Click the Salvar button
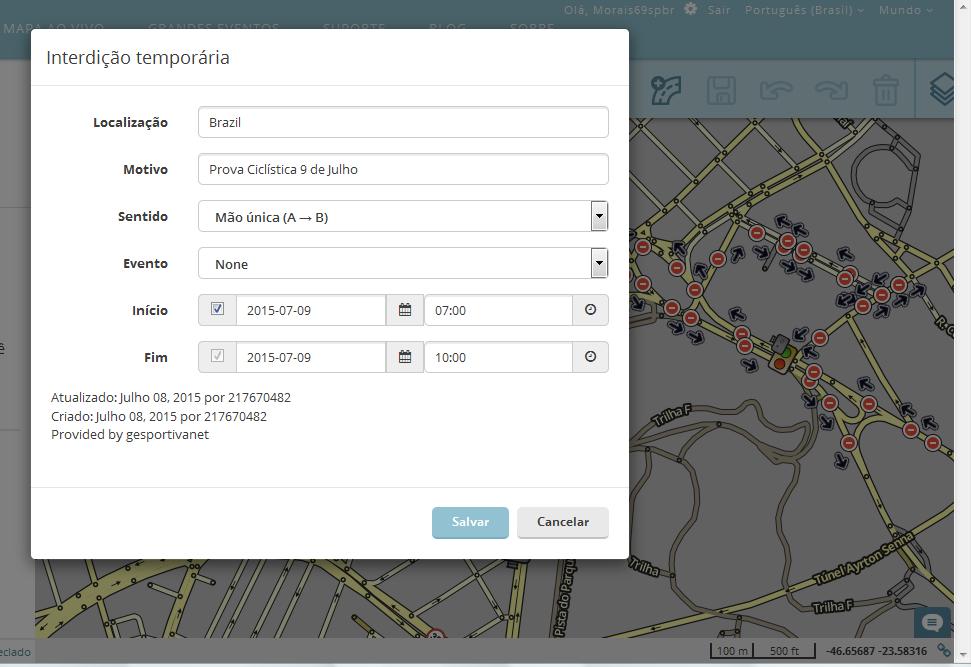This screenshot has width=971, height=667. (x=470, y=521)
